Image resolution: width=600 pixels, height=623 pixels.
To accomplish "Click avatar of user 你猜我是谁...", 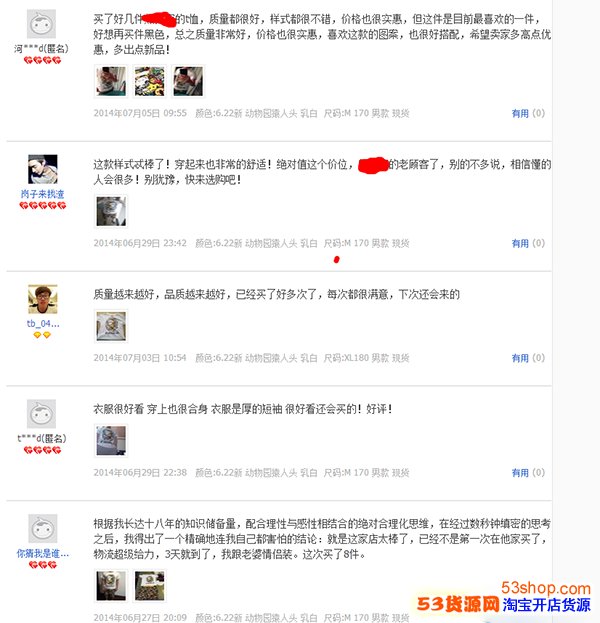I will pyautogui.click(x=43, y=528).
